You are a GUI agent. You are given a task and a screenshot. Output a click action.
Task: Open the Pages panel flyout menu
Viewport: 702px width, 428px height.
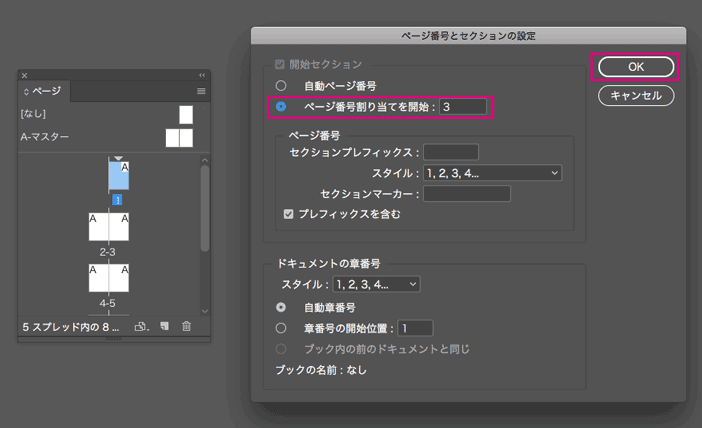(x=200, y=91)
